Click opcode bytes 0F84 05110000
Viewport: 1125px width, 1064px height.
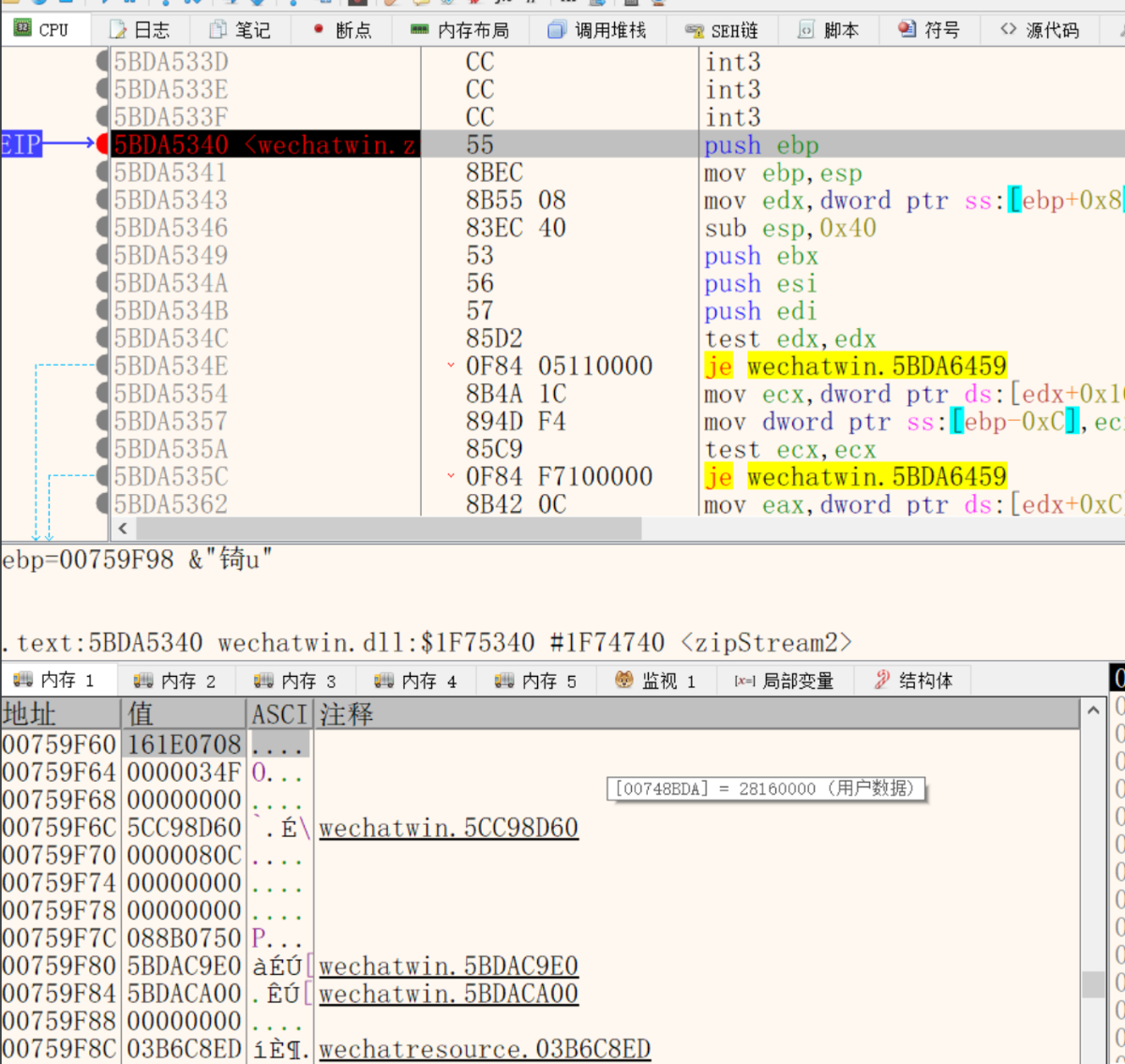click(559, 366)
